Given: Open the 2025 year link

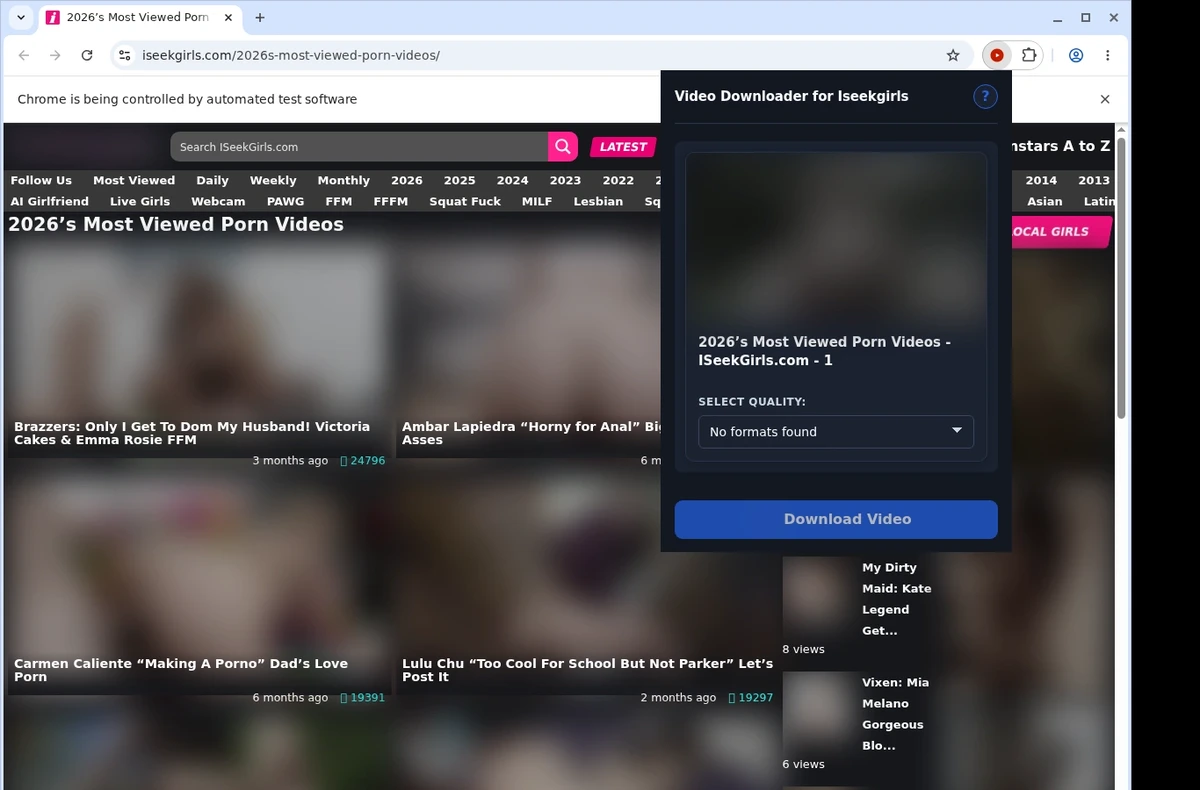Looking at the screenshot, I should point(459,180).
